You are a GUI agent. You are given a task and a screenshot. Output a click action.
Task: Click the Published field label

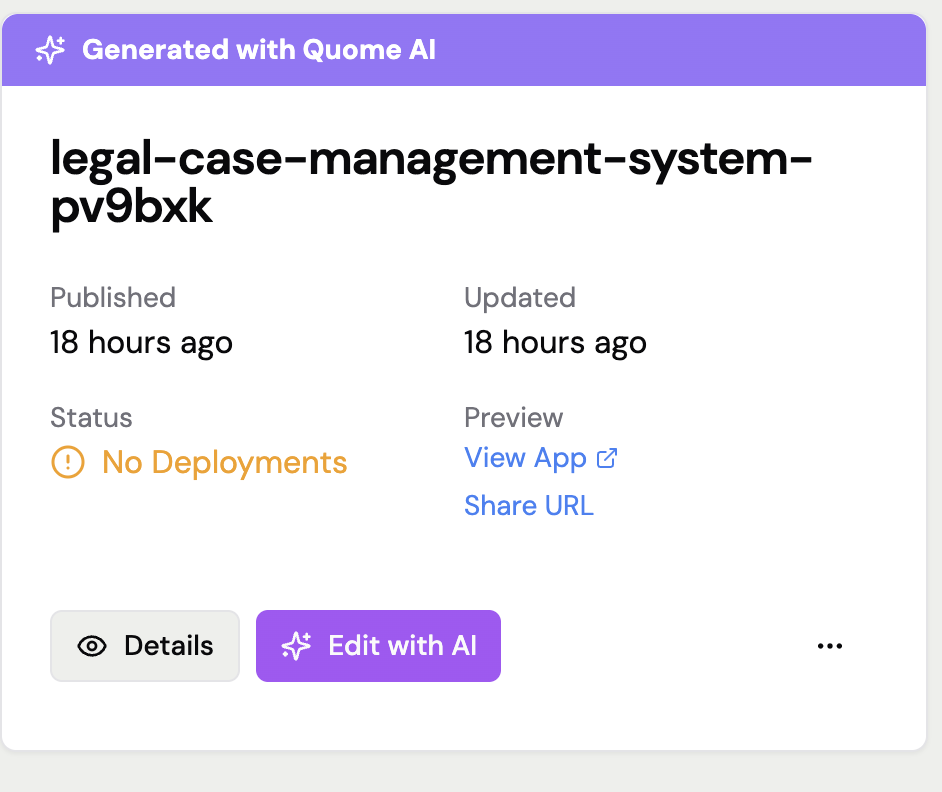tap(113, 298)
